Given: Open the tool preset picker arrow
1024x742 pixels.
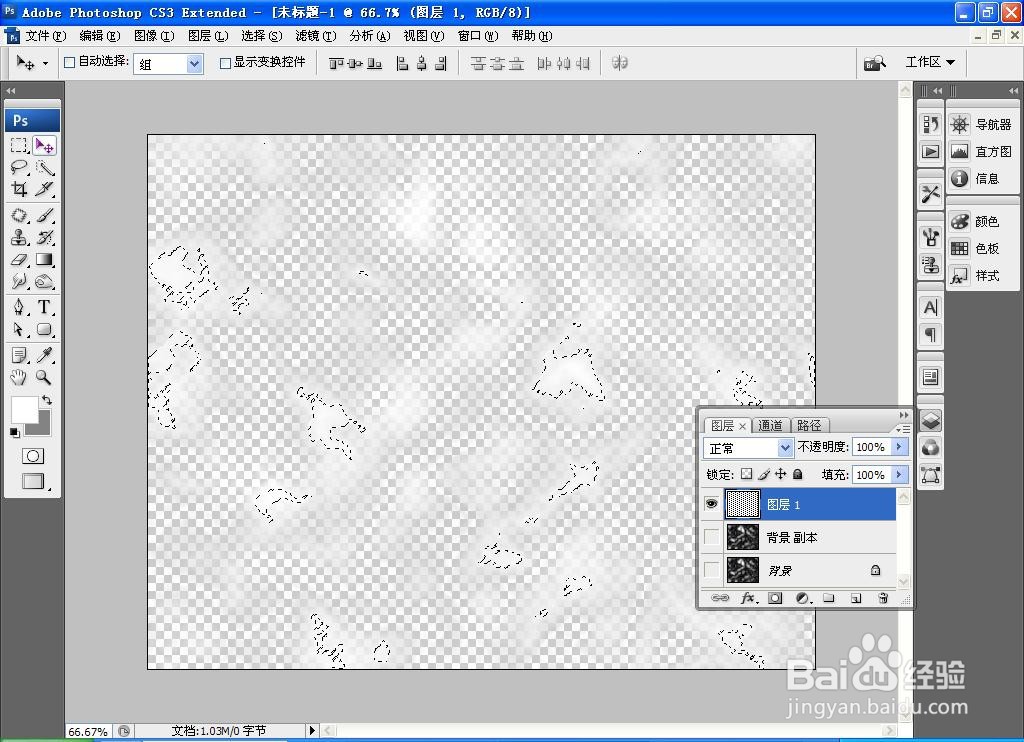Looking at the screenshot, I should point(45,63).
